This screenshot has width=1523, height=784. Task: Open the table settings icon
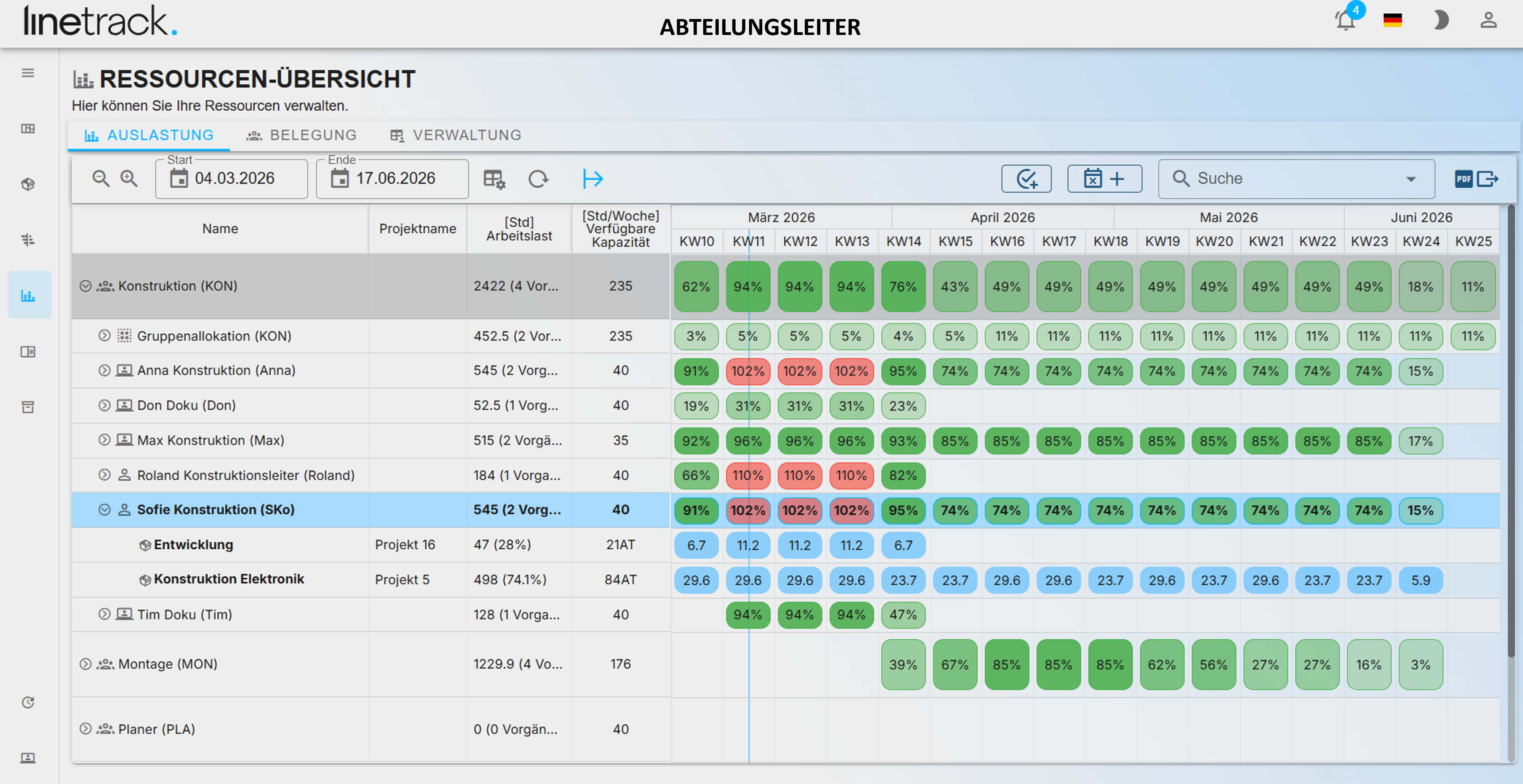click(494, 179)
